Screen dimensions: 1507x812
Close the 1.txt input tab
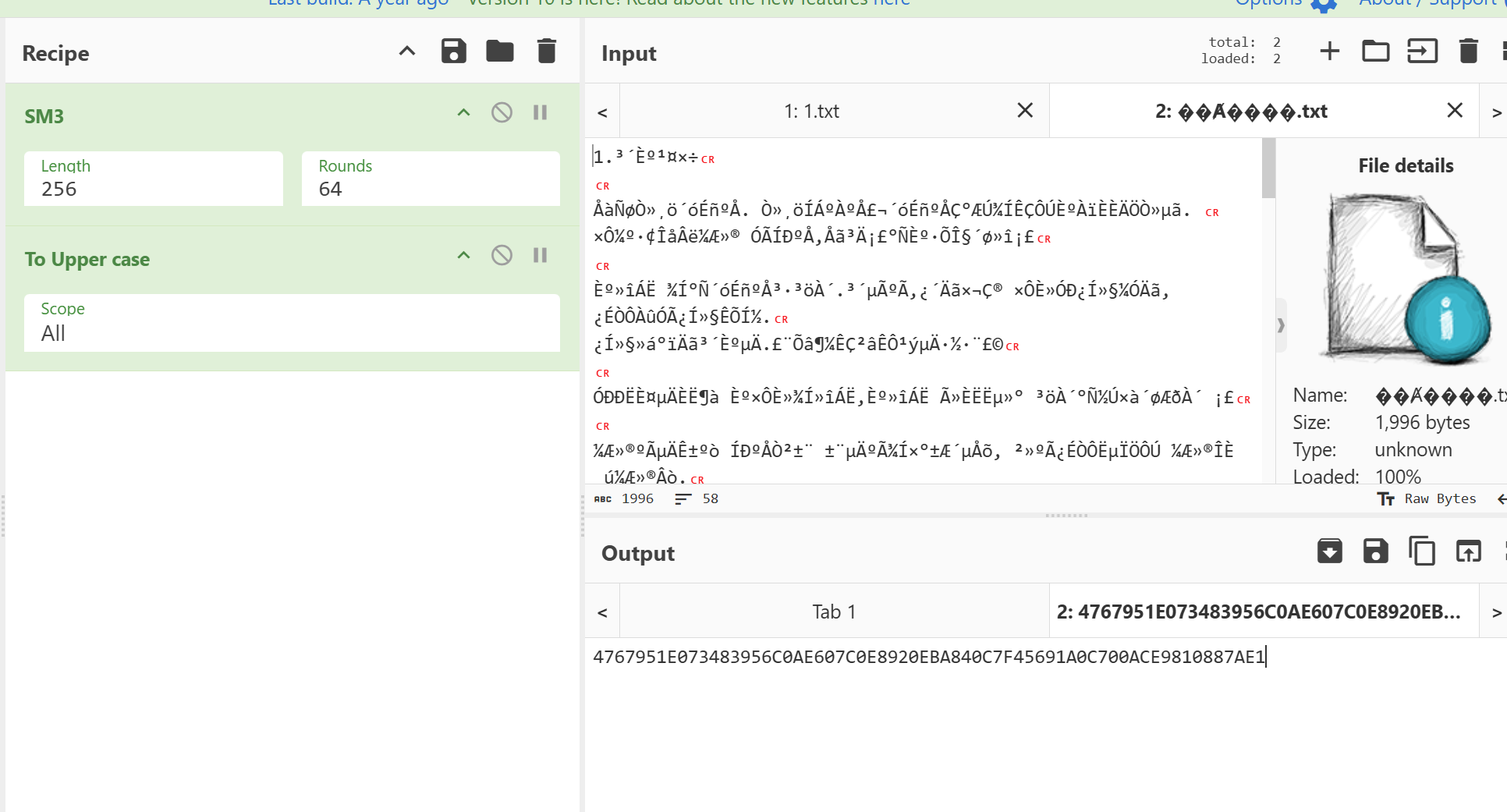(1025, 111)
